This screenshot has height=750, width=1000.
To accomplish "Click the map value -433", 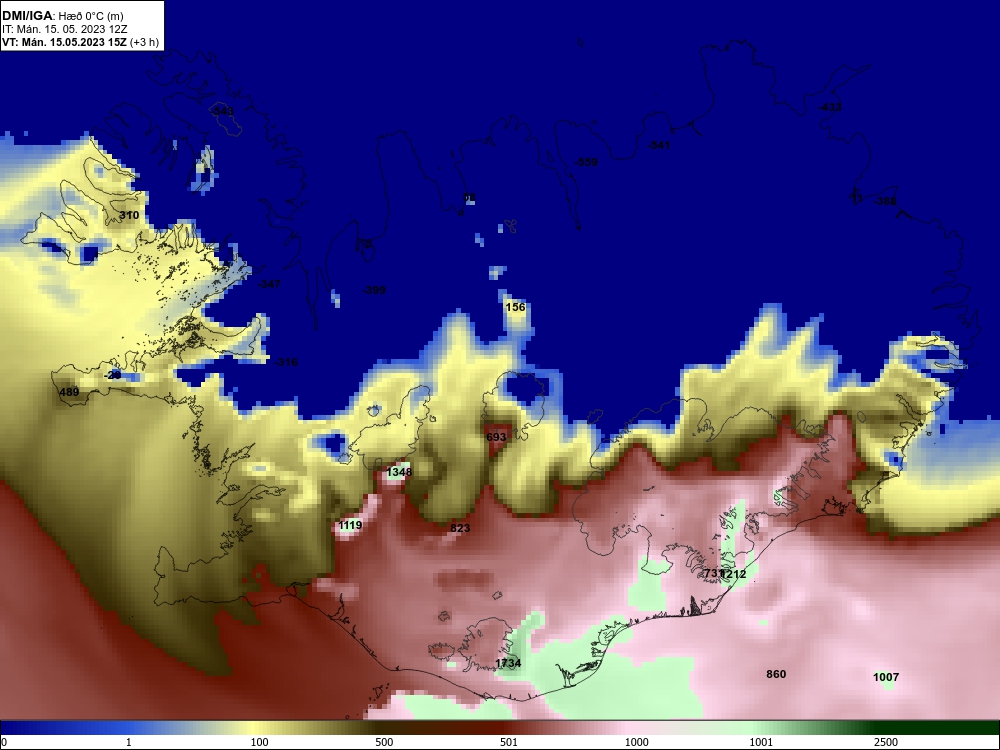I will (x=830, y=107).
